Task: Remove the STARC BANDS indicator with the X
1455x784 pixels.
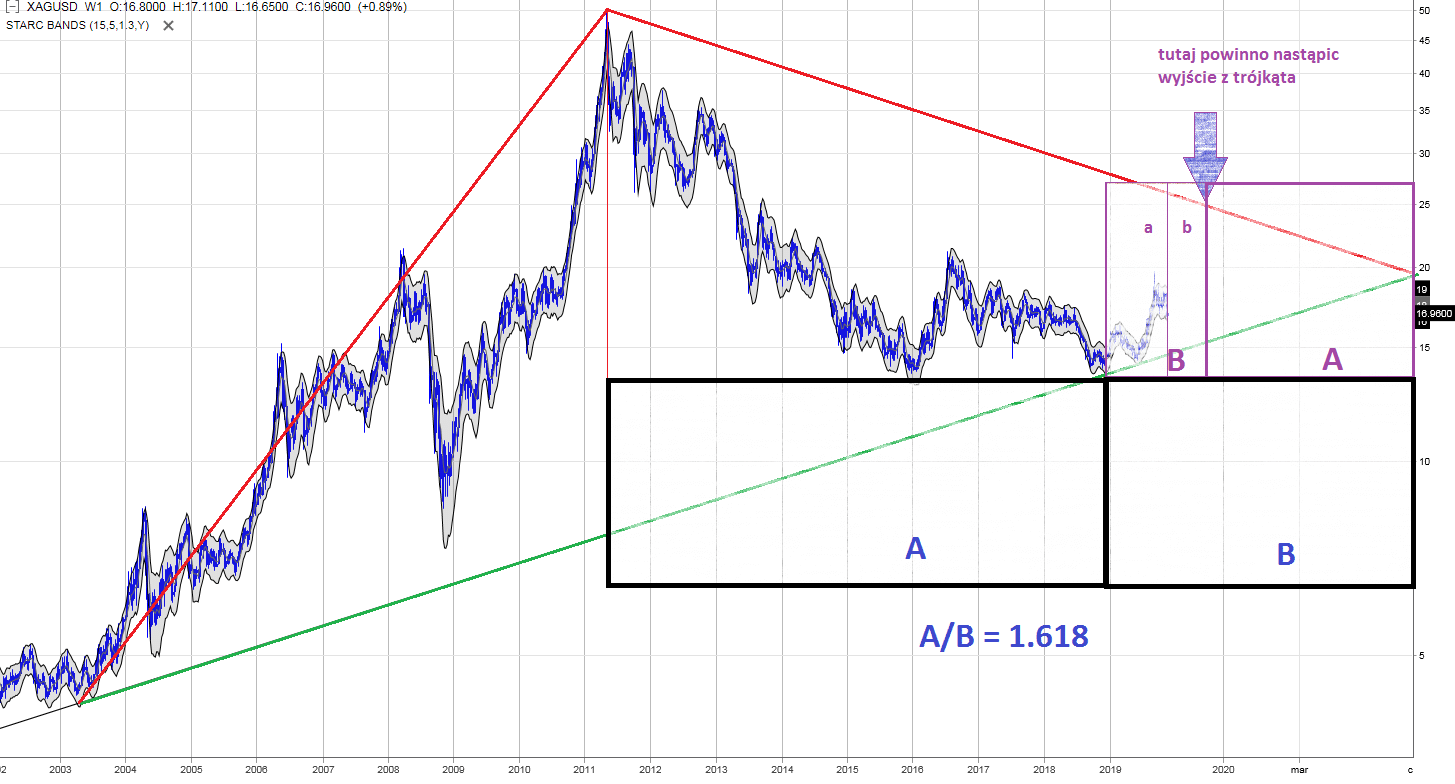Action: [168, 25]
